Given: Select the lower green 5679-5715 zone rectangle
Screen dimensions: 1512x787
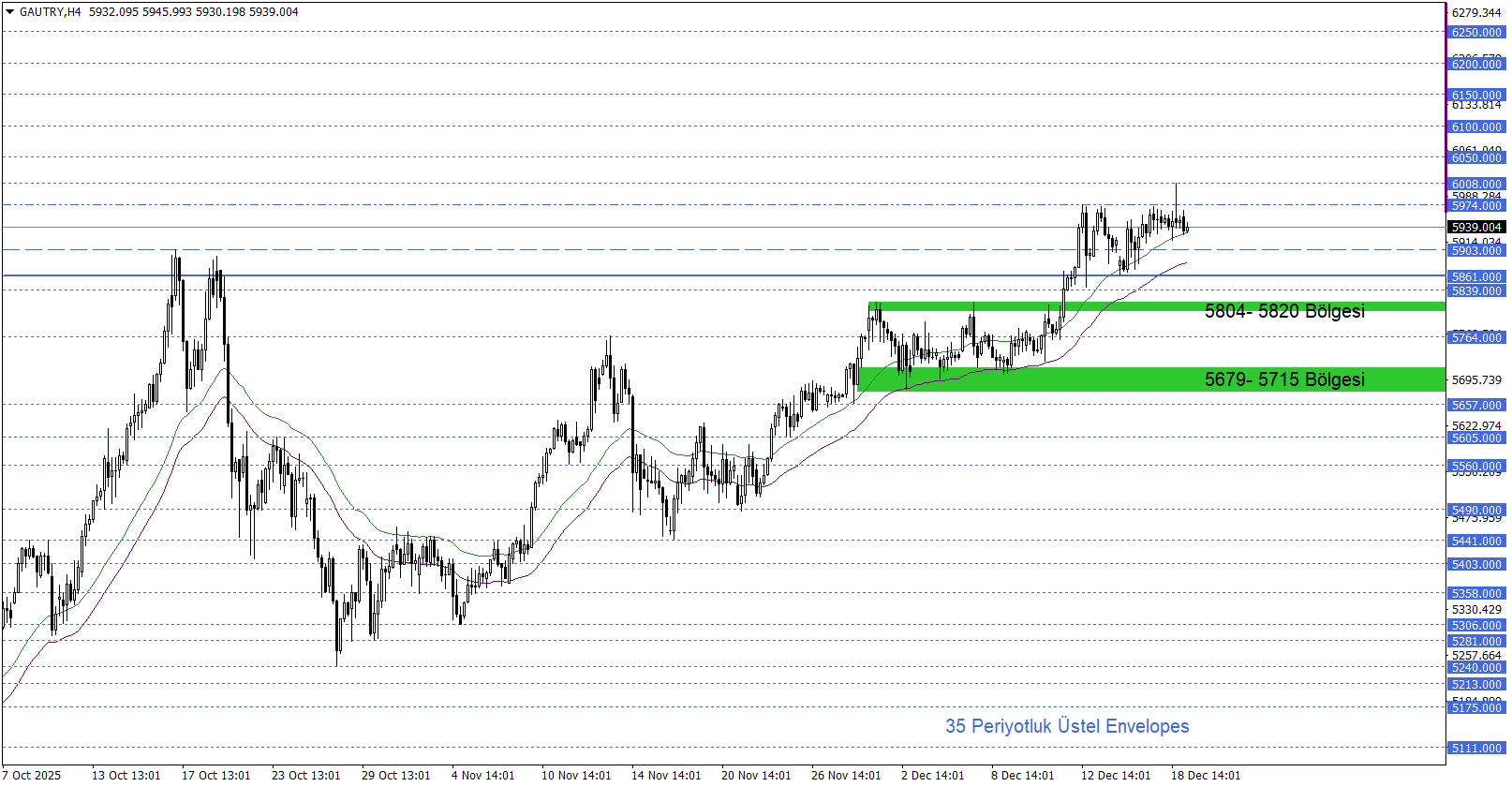Looking at the screenshot, I should (x=1030, y=379).
